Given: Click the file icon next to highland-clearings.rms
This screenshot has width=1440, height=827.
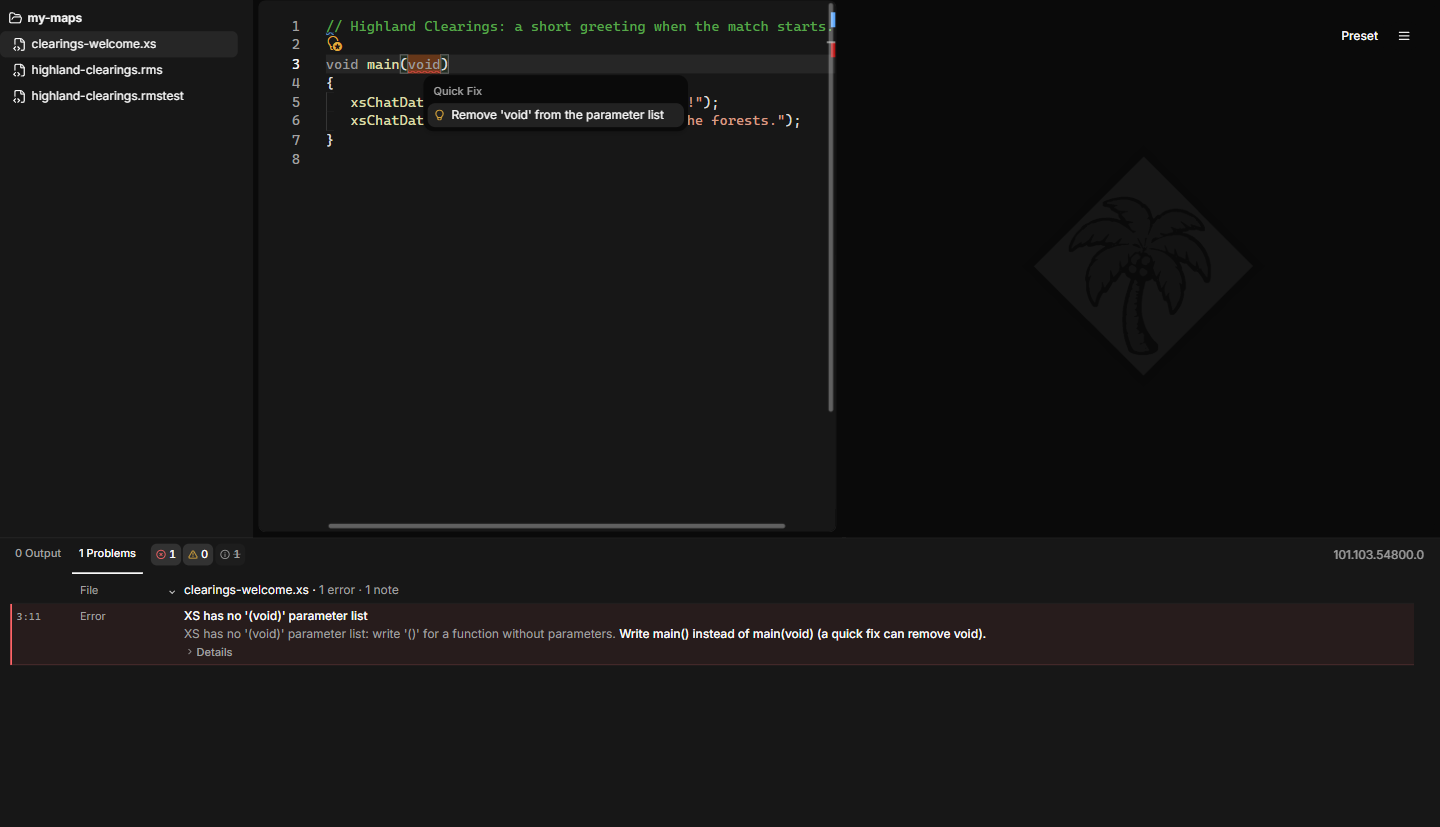Looking at the screenshot, I should 19,70.
